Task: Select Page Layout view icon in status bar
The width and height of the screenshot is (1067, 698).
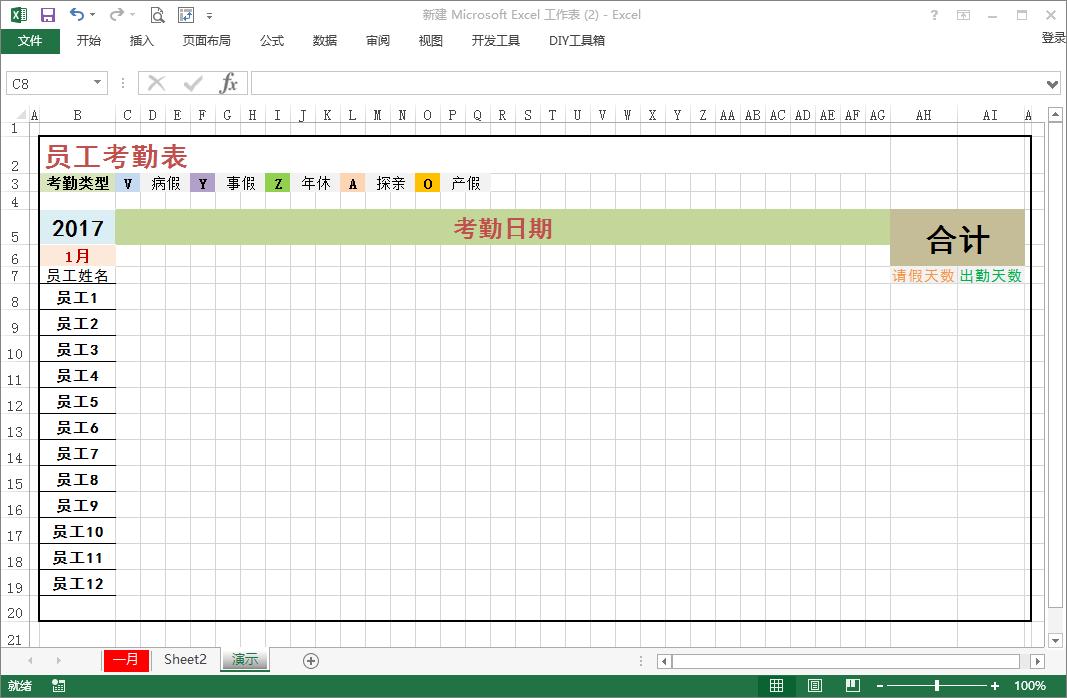Action: [814, 685]
